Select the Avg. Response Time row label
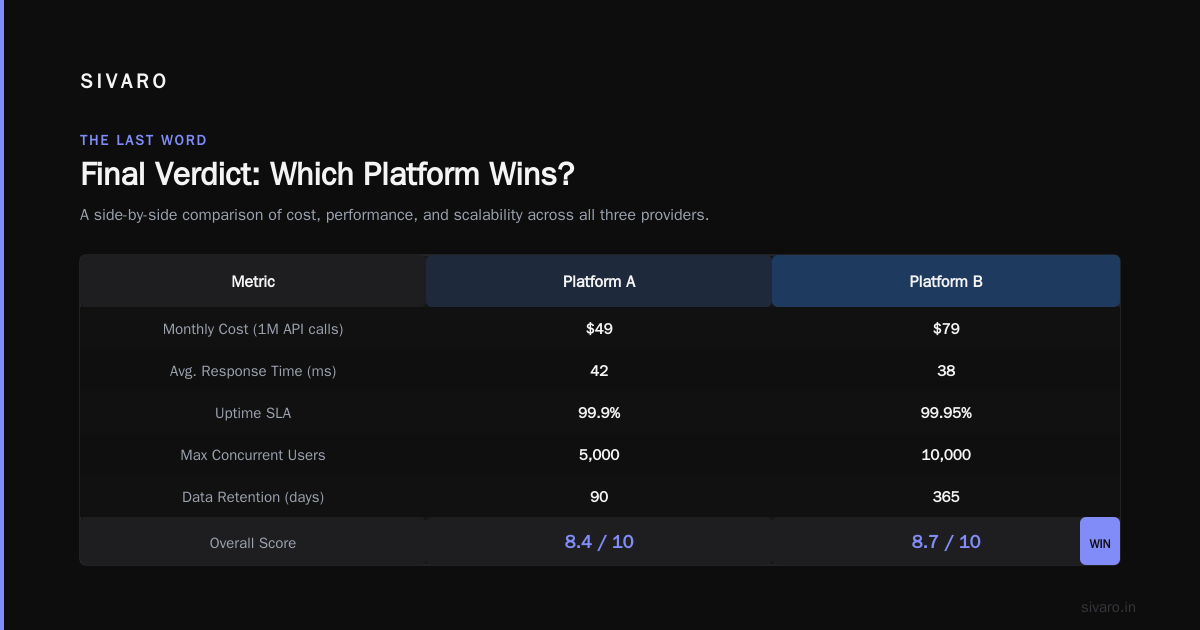This screenshot has width=1200, height=630. [253, 371]
